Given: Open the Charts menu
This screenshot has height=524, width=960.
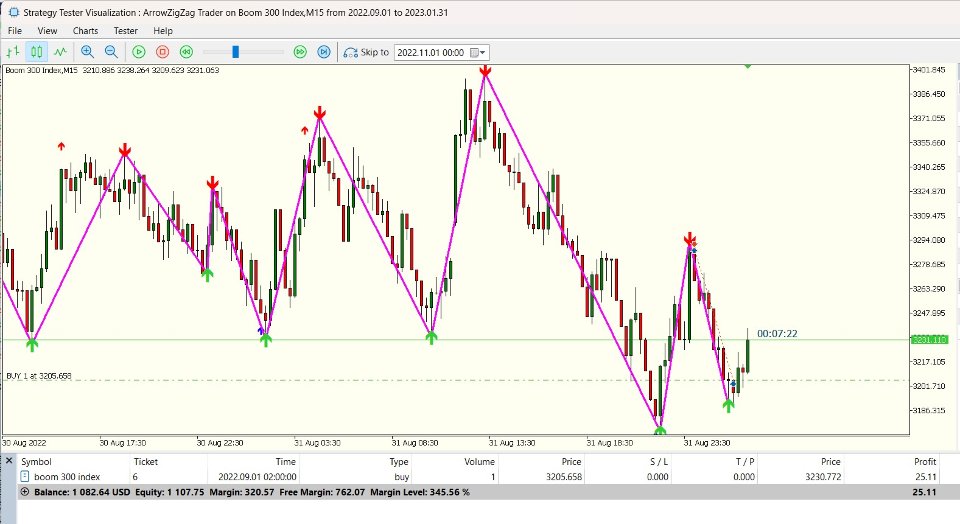Looking at the screenshot, I should tap(85, 31).
